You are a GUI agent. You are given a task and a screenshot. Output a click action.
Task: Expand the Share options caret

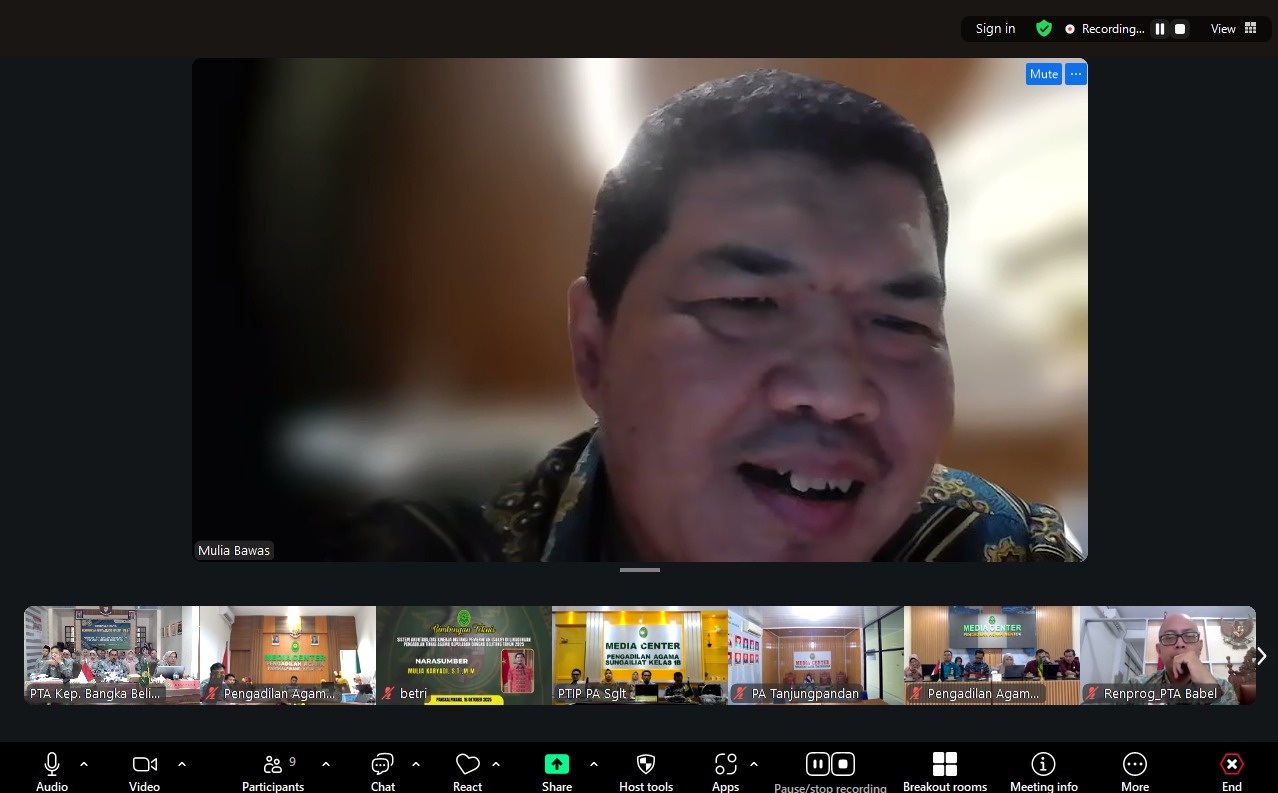pos(594,764)
